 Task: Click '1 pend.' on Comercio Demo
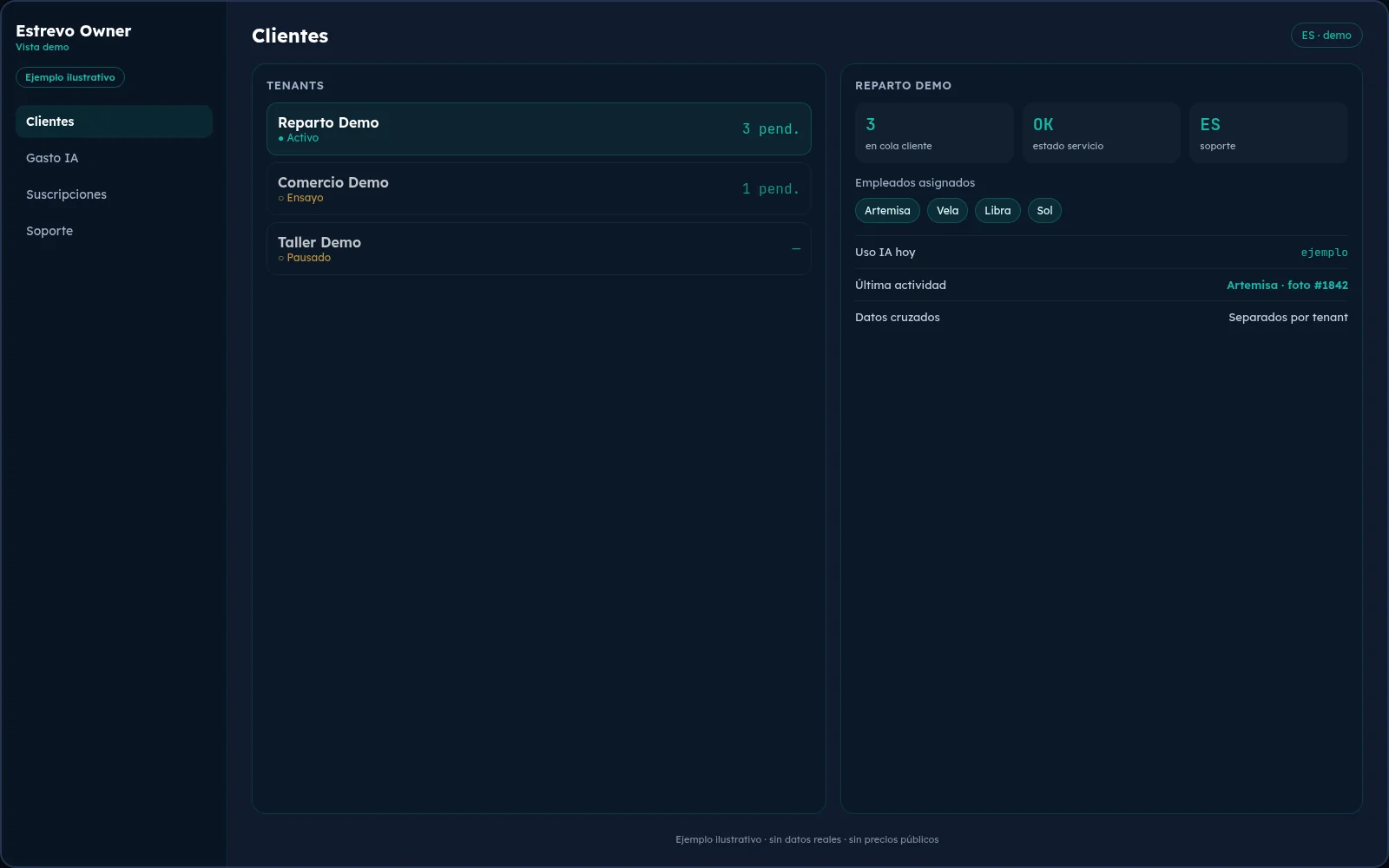pos(770,189)
